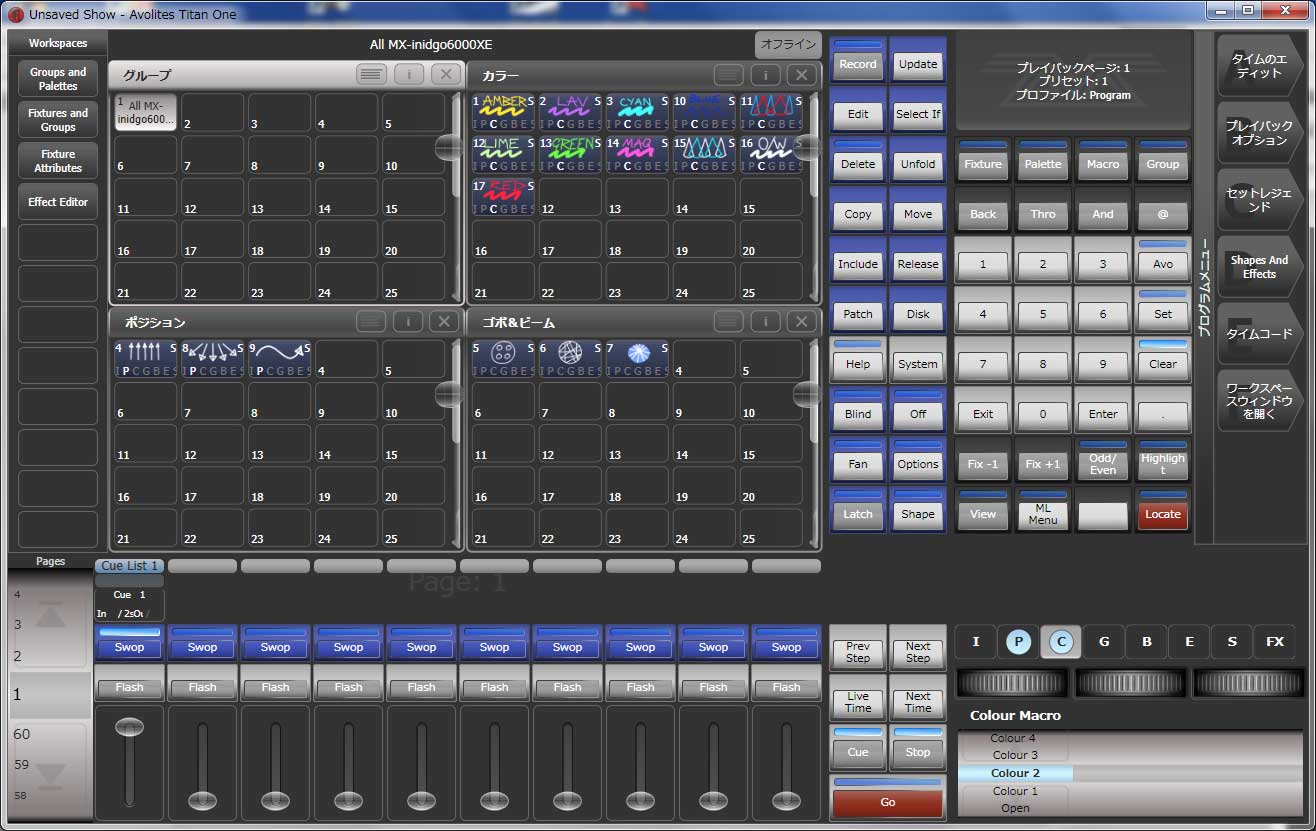Open the グループ window options menu icon
Viewport: 1316px width, 831px height.
pos(371,75)
